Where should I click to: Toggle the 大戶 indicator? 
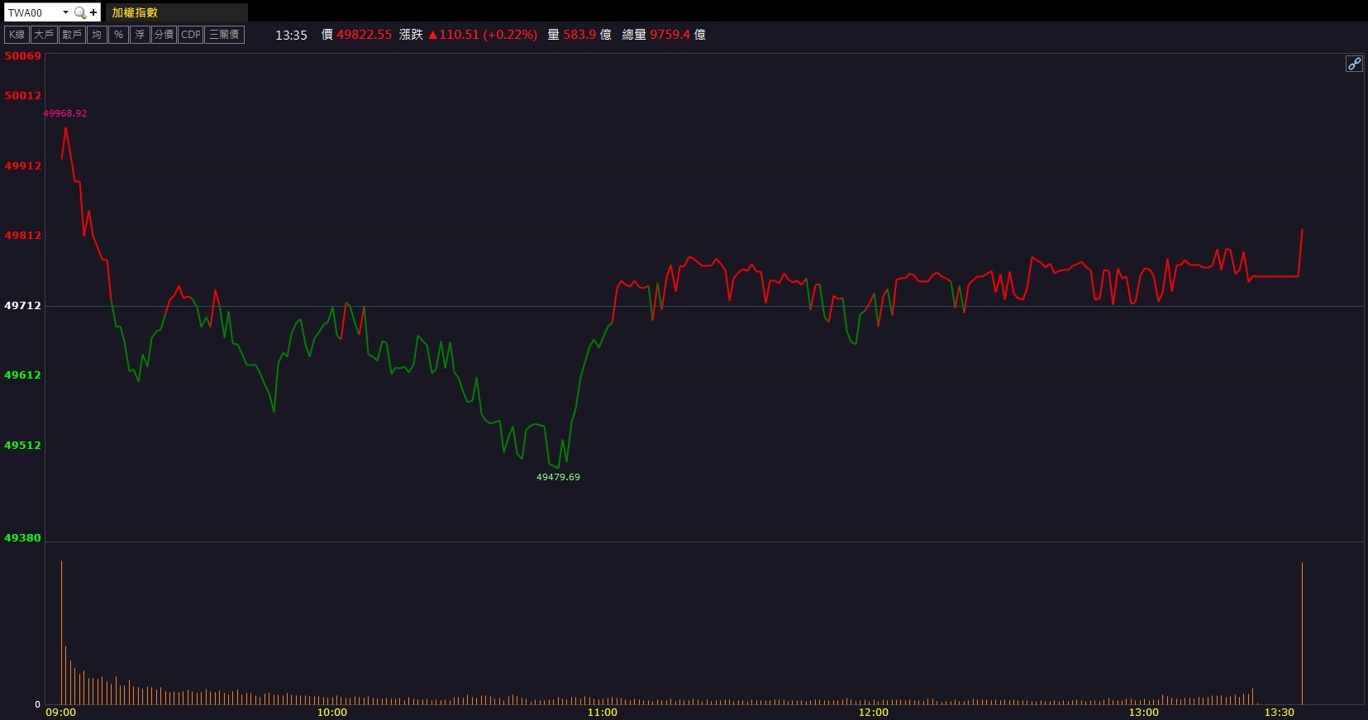(x=43, y=34)
